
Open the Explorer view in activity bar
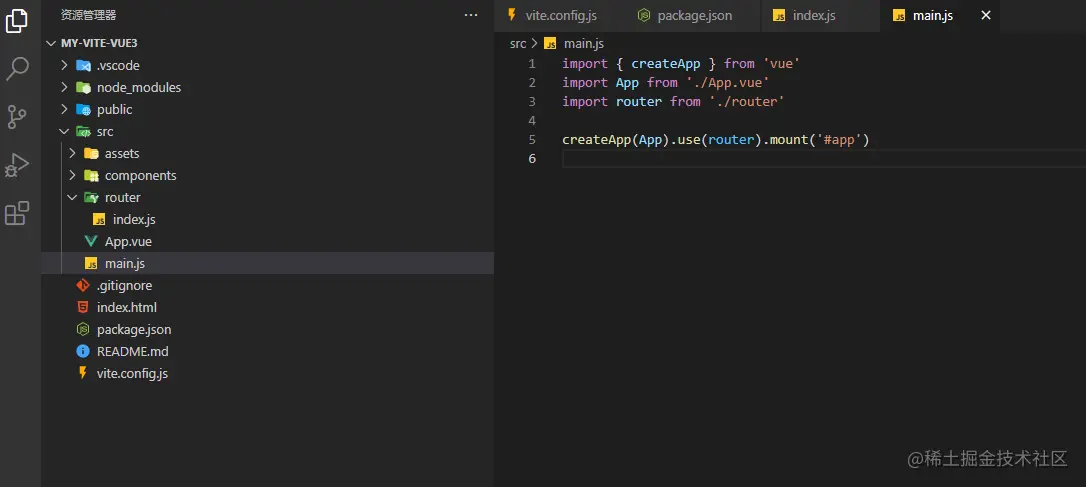(17, 20)
